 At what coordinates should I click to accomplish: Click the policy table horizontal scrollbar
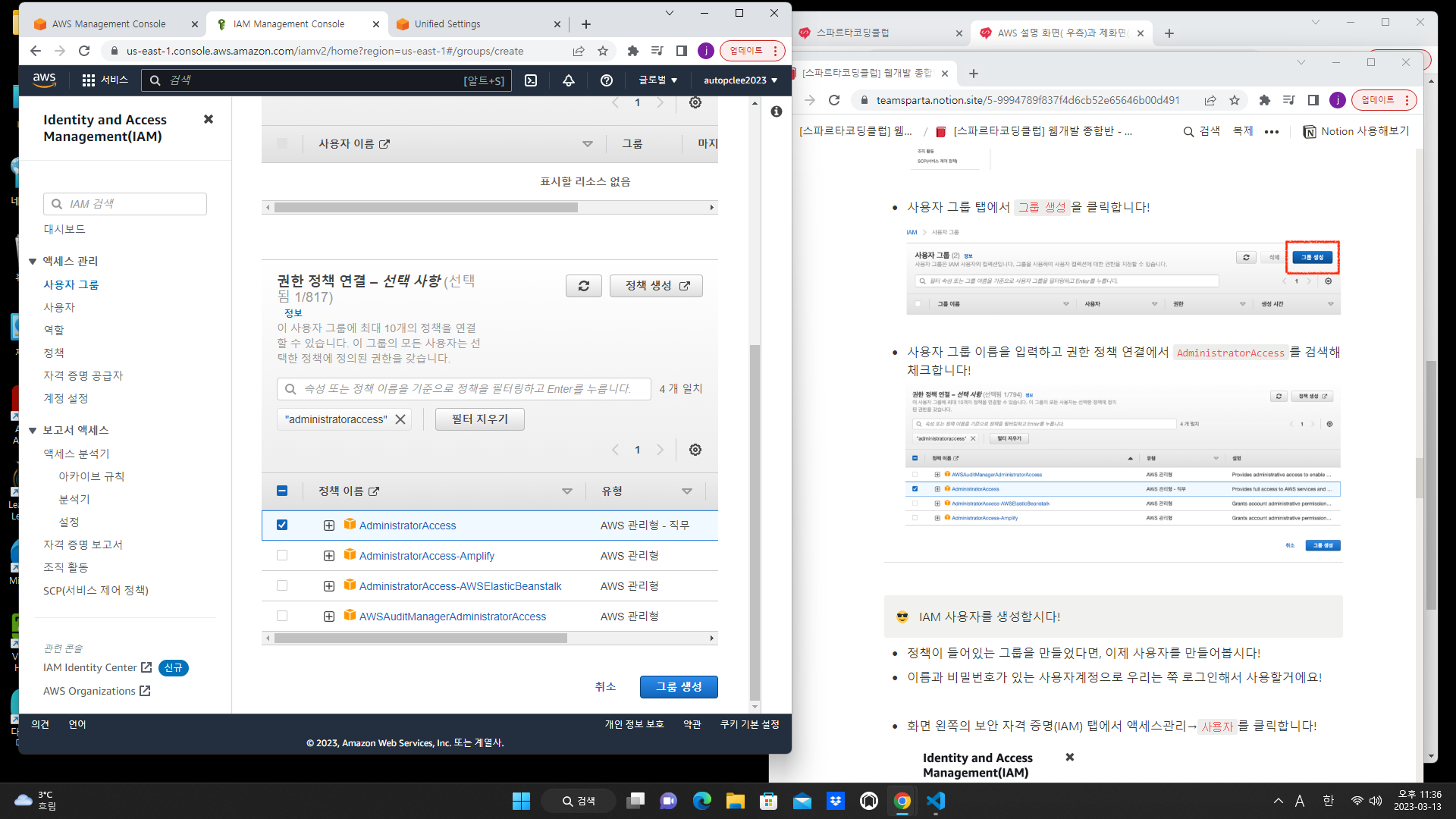click(x=421, y=639)
